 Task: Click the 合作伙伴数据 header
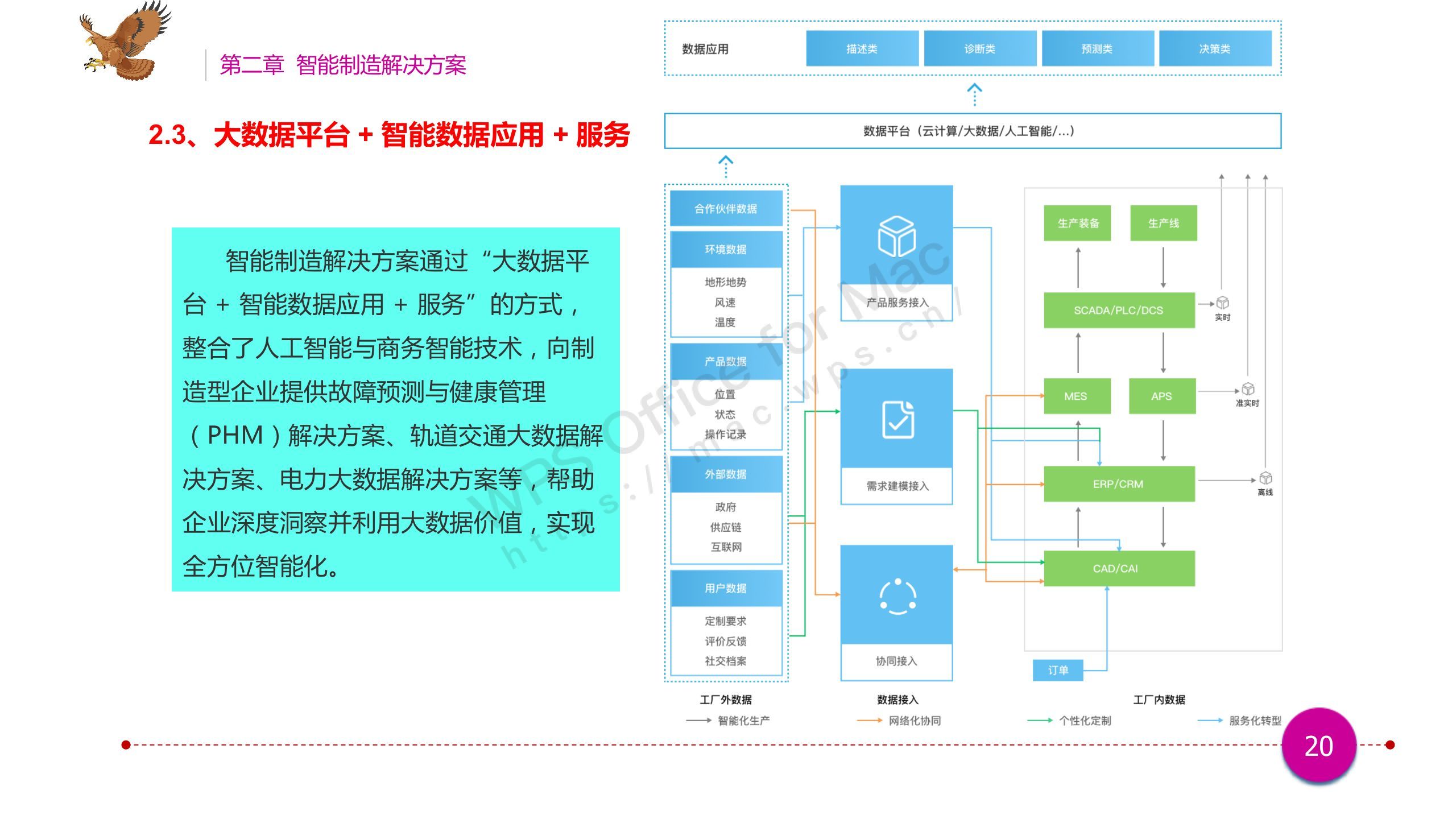726,209
